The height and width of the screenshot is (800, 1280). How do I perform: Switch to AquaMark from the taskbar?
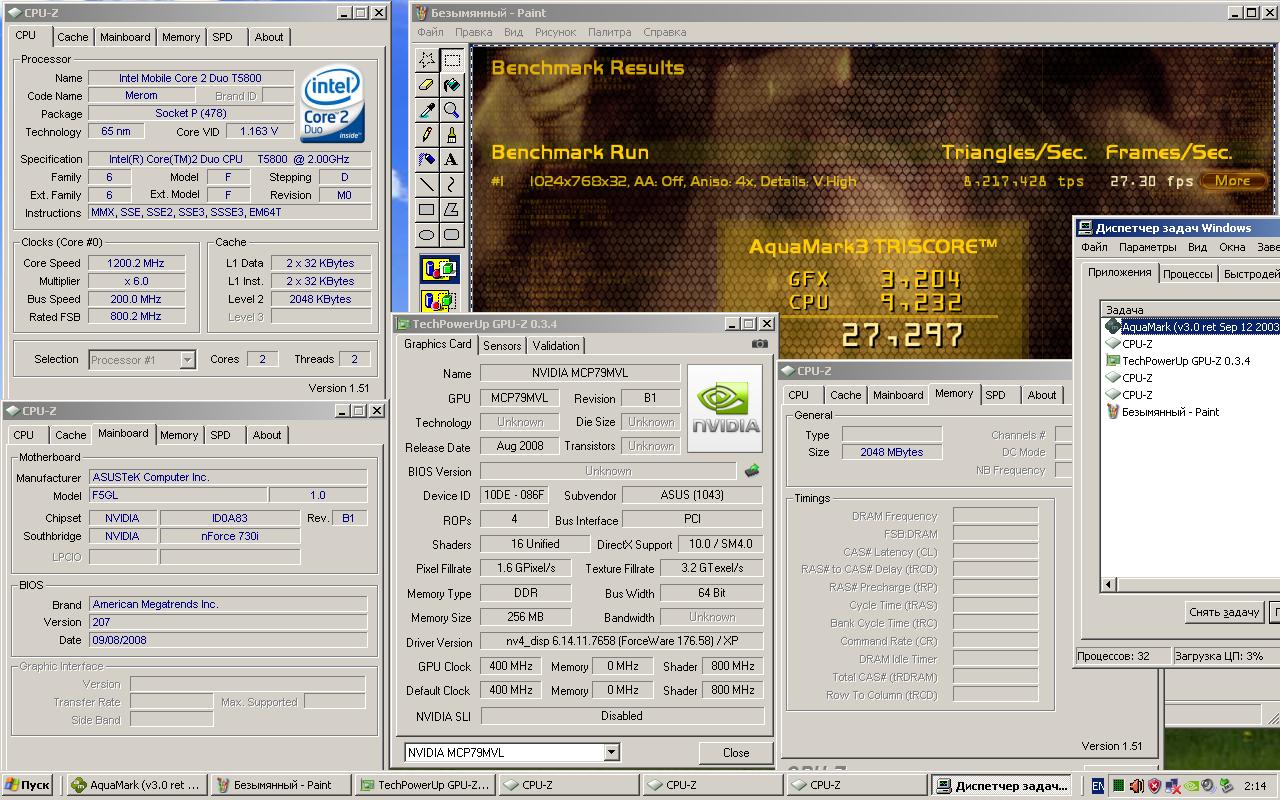click(135, 785)
